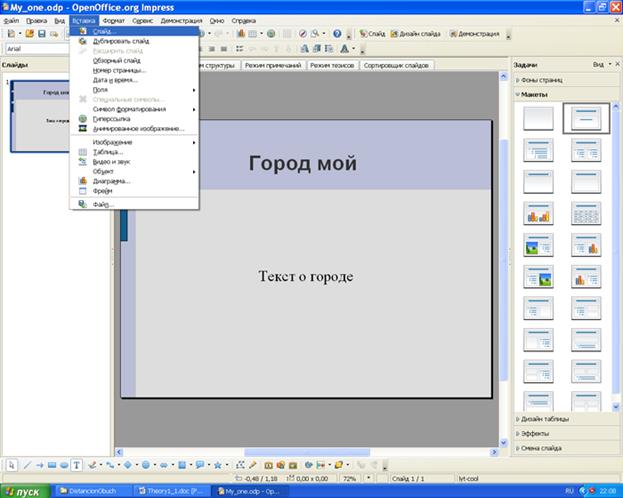Click the Windows пуск Start button
This screenshot has width=623, height=498.
[x=24, y=491]
